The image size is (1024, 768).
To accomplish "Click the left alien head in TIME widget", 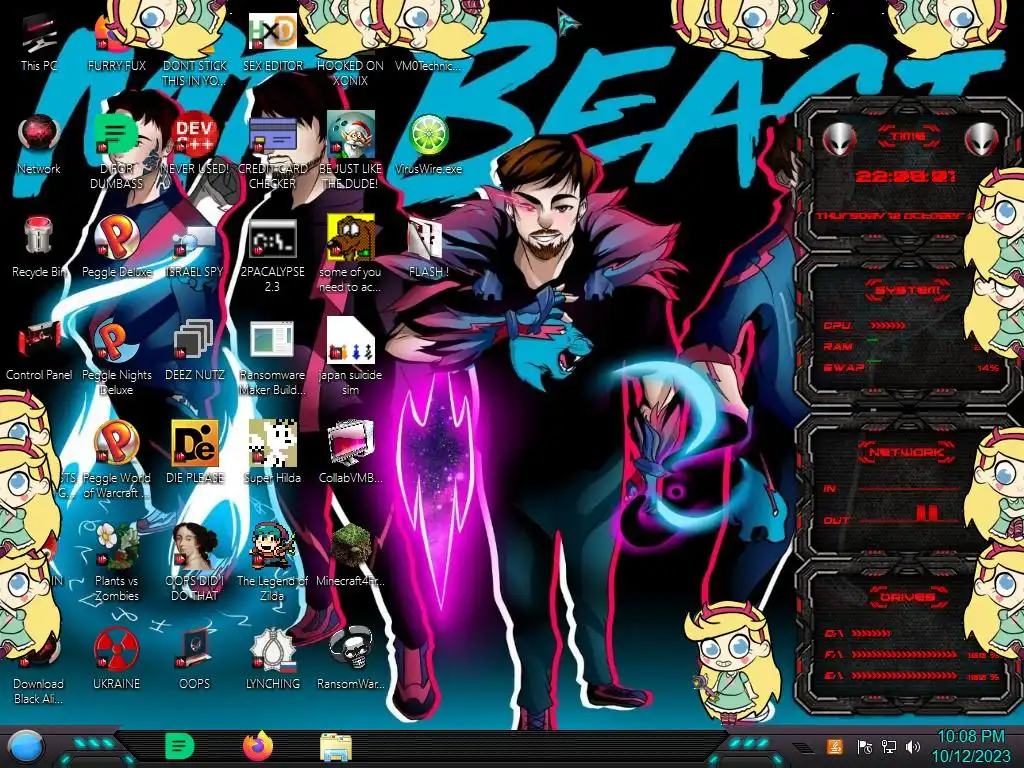I will [x=839, y=138].
